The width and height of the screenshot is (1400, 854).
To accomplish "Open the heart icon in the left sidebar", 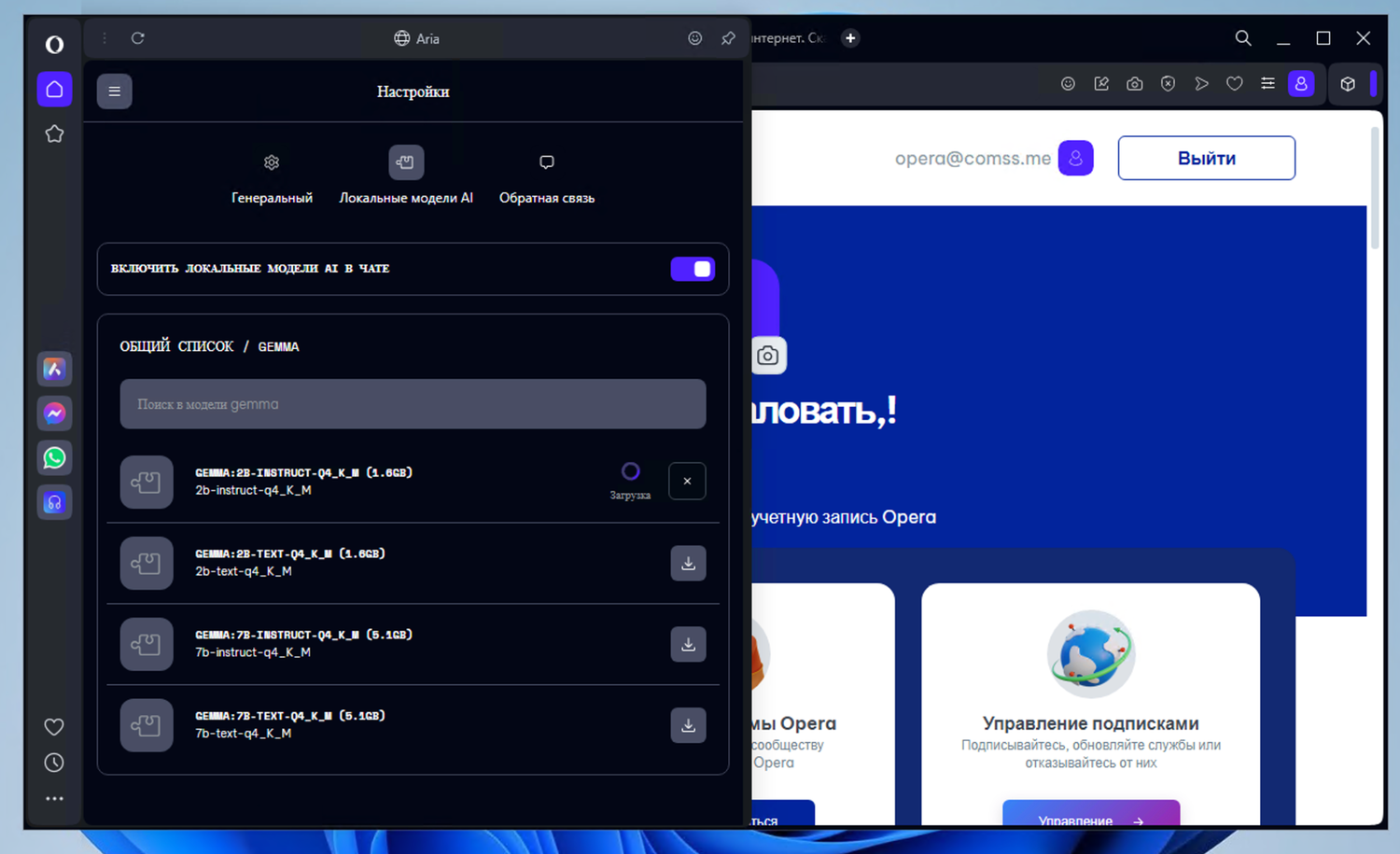I will click(x=54, y=727).
